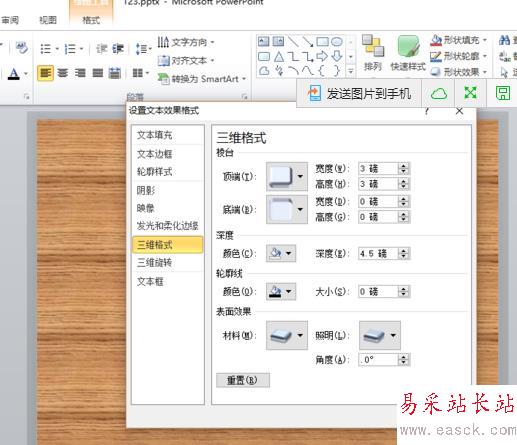Select the triangle shape
The height and width of the screenshot is (445, 517).
279,56
